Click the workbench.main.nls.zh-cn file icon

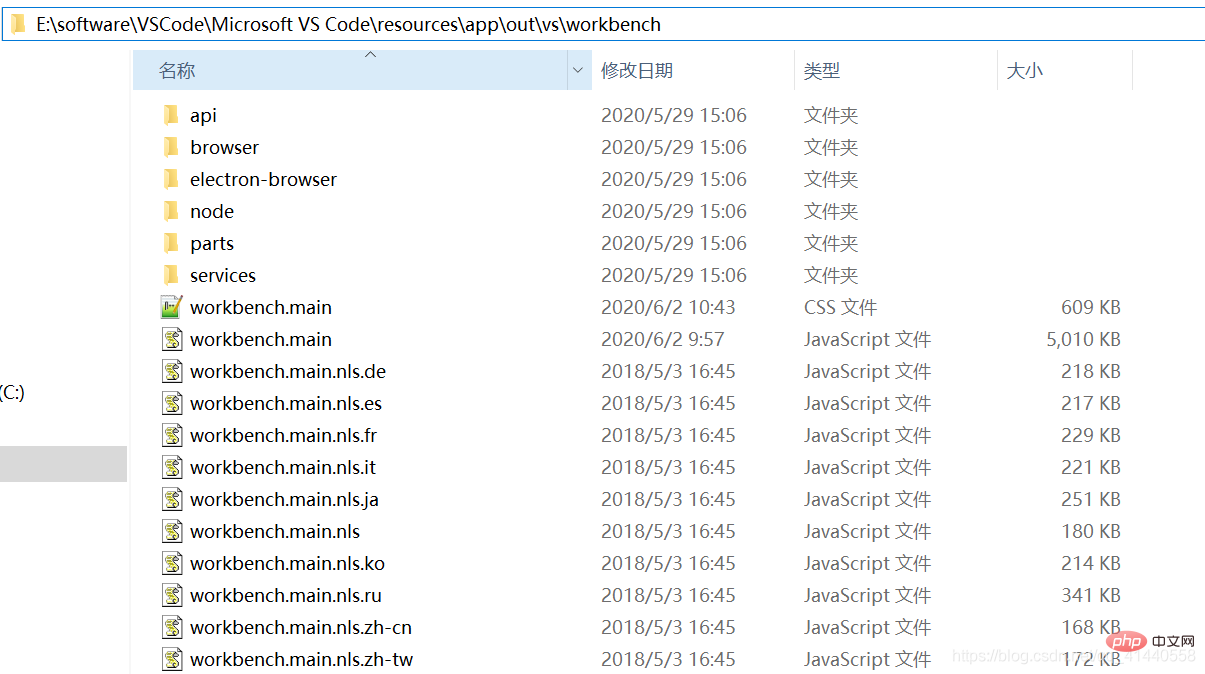tap(172, 627)
